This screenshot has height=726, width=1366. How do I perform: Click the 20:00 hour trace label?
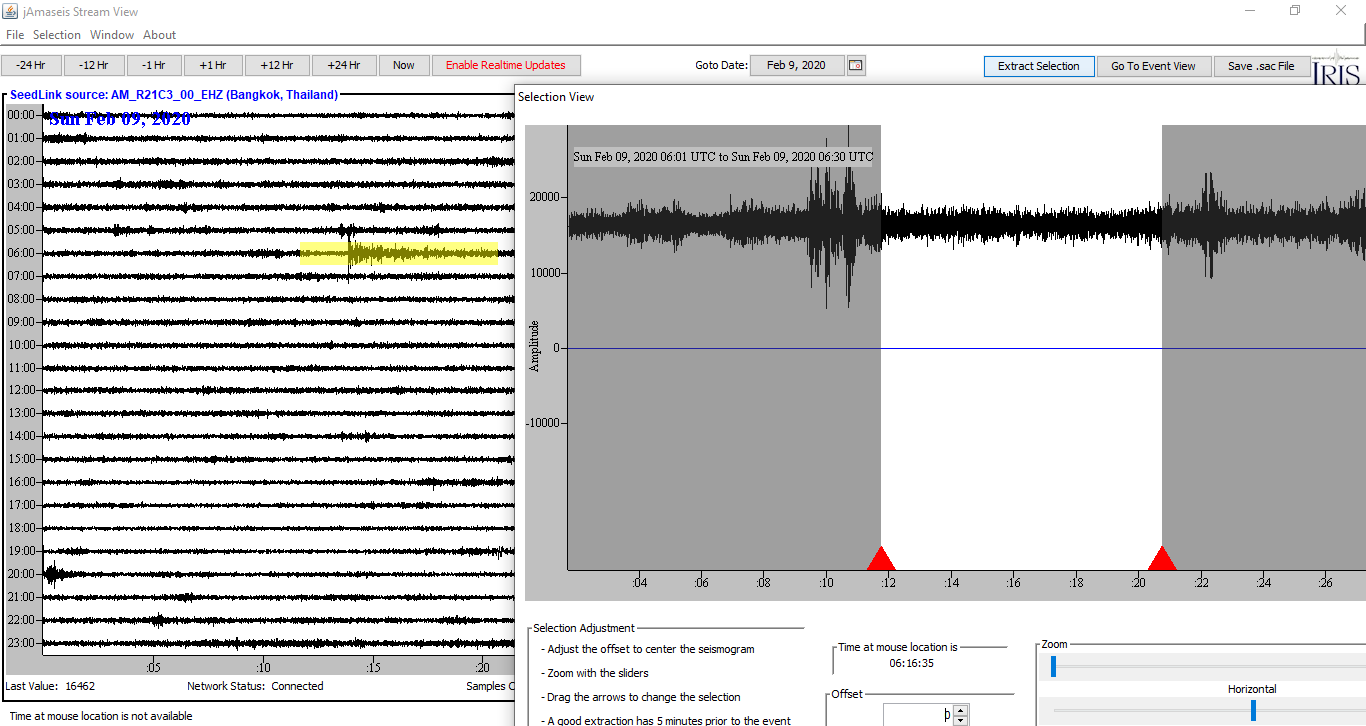pyautogui.click(x=21, y=574)
